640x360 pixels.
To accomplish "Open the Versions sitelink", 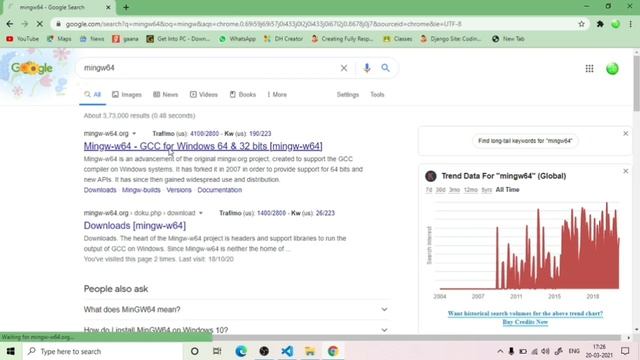I will point(179,190).
